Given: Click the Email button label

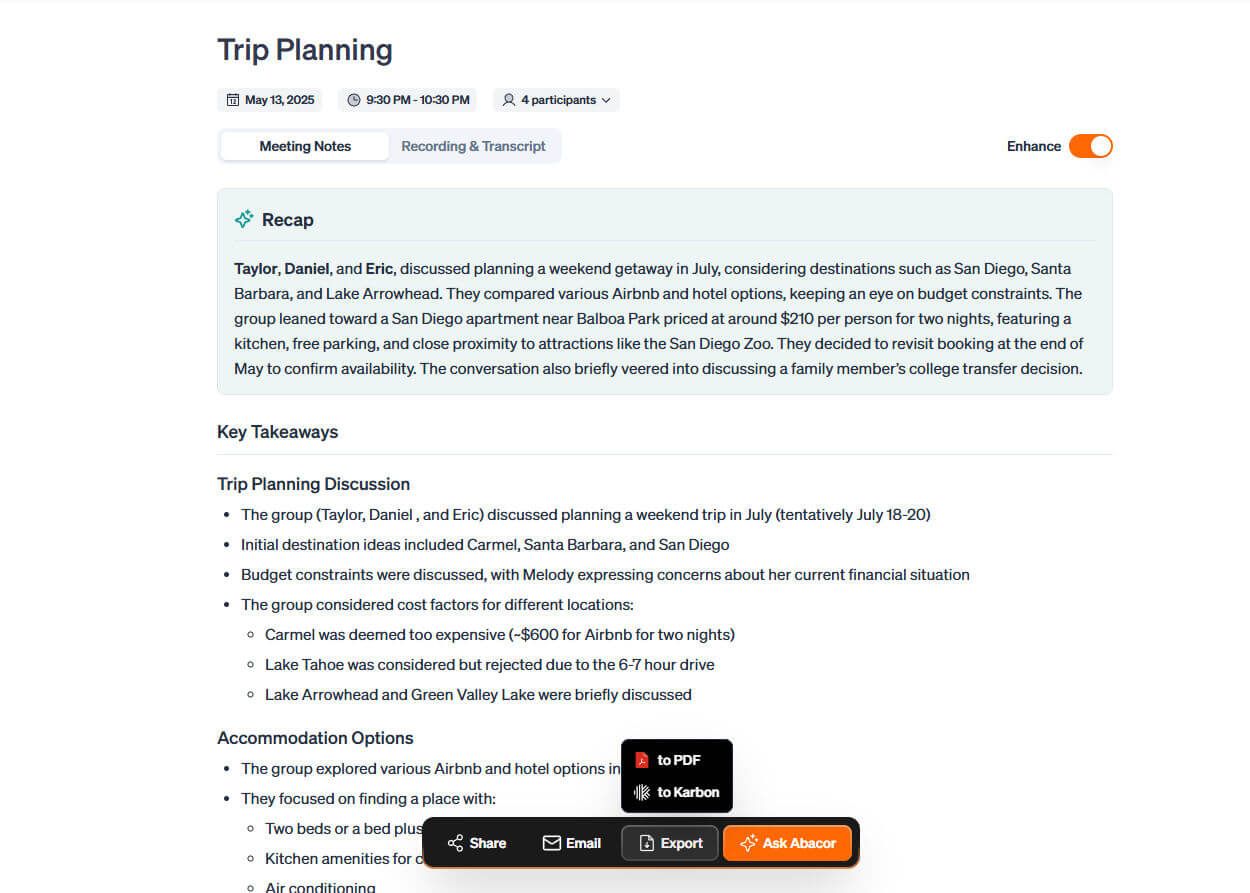Looking at the screenshot, I should 583,843.
